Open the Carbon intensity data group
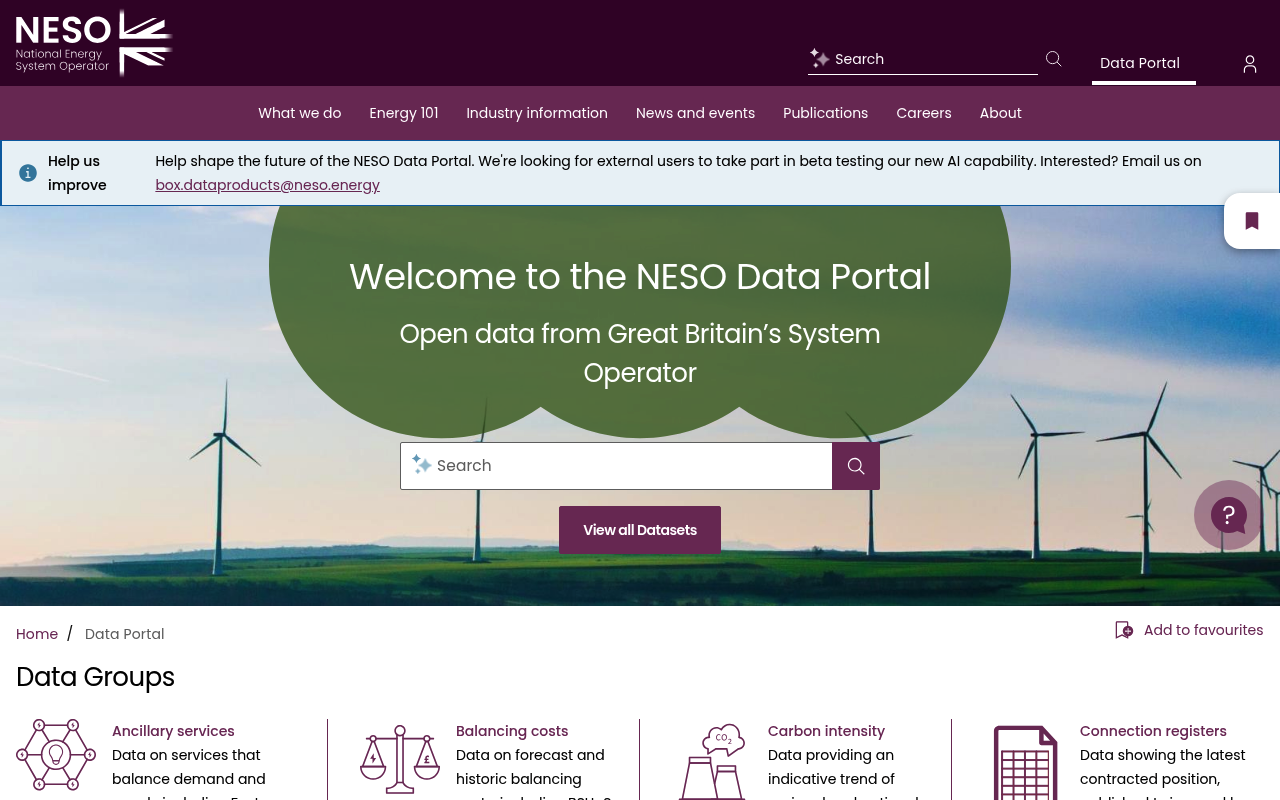The width and height of the screenshot is (1280, 800). (826, 731)
